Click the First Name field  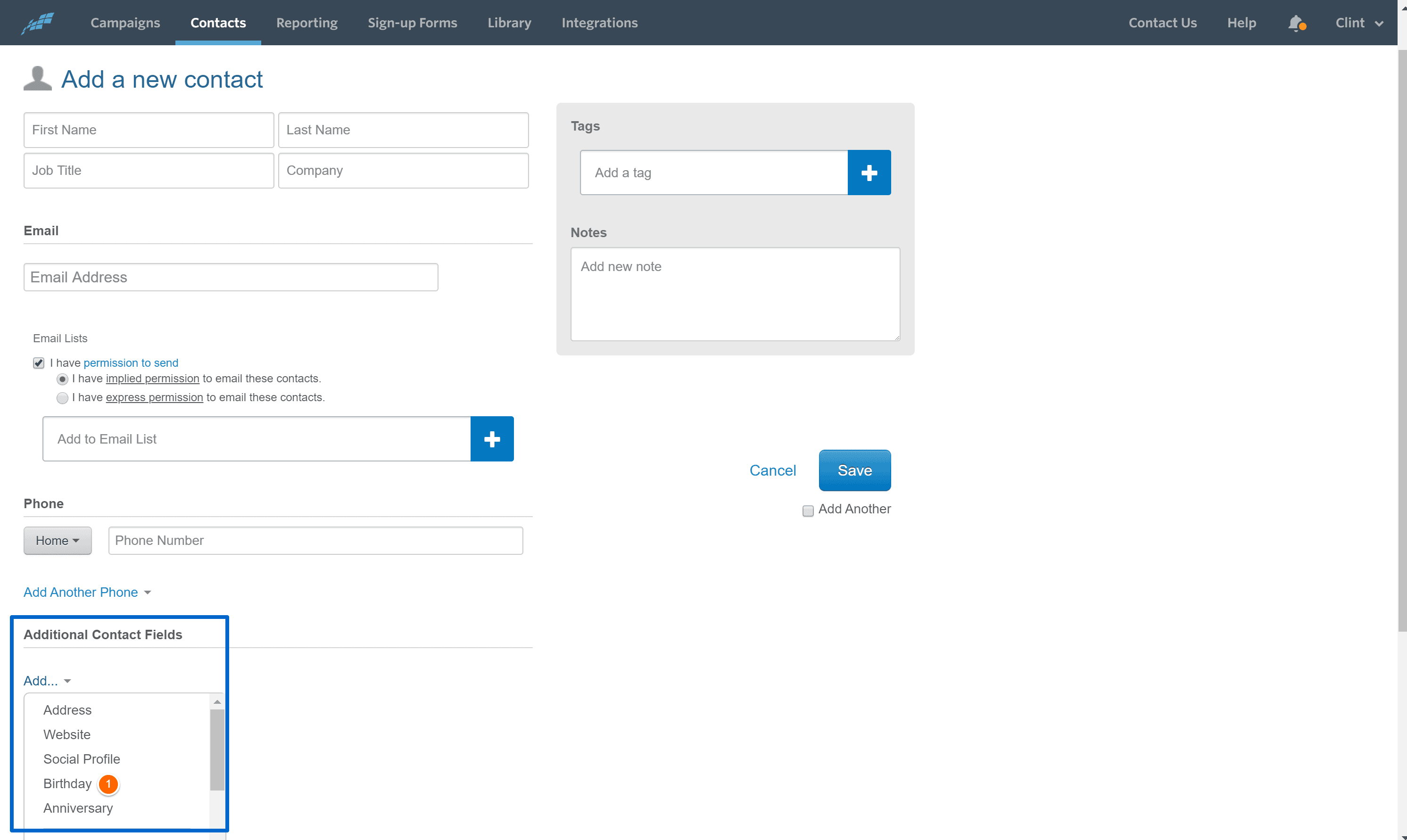(x=149, y=130)
